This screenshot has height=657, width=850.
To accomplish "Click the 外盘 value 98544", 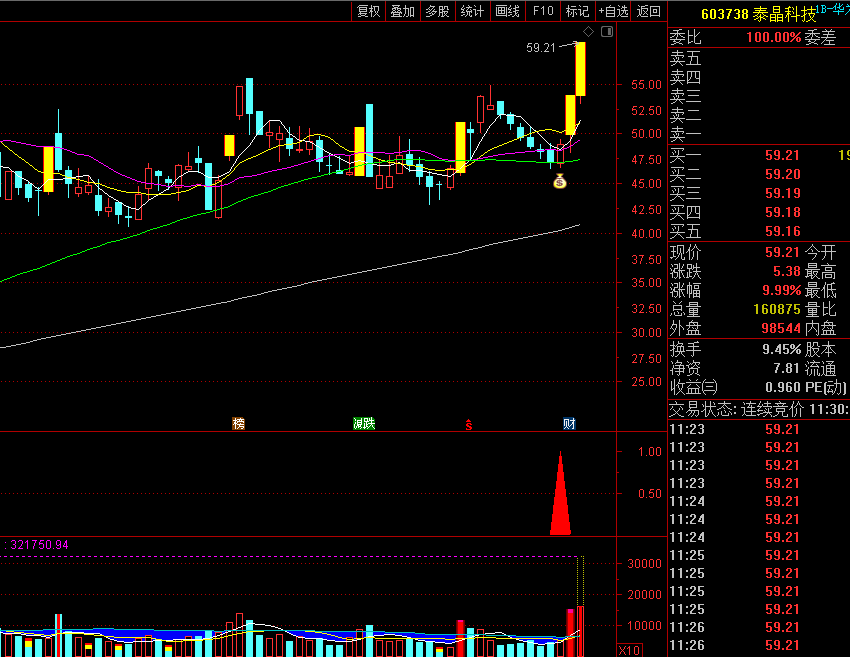I will [781, 328].
